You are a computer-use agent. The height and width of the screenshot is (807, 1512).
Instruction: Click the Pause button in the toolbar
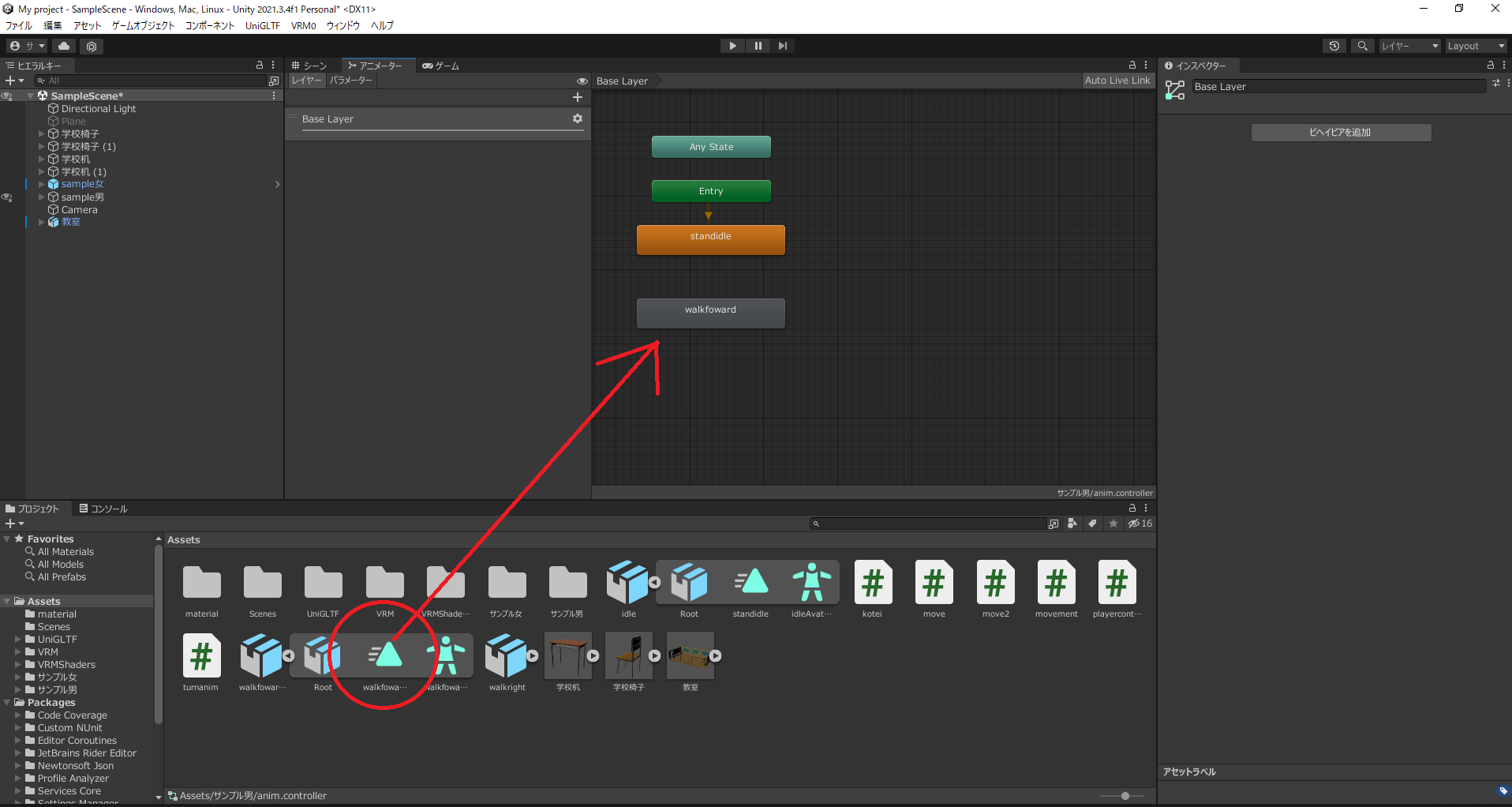click(758, 46)
